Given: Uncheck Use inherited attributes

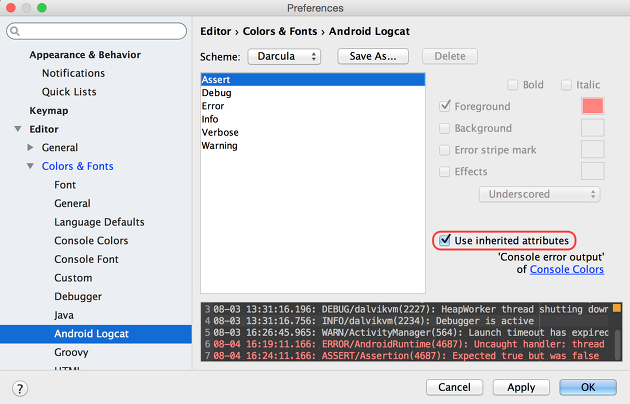Looking at the screenshot, I should [x=445, y=240].
